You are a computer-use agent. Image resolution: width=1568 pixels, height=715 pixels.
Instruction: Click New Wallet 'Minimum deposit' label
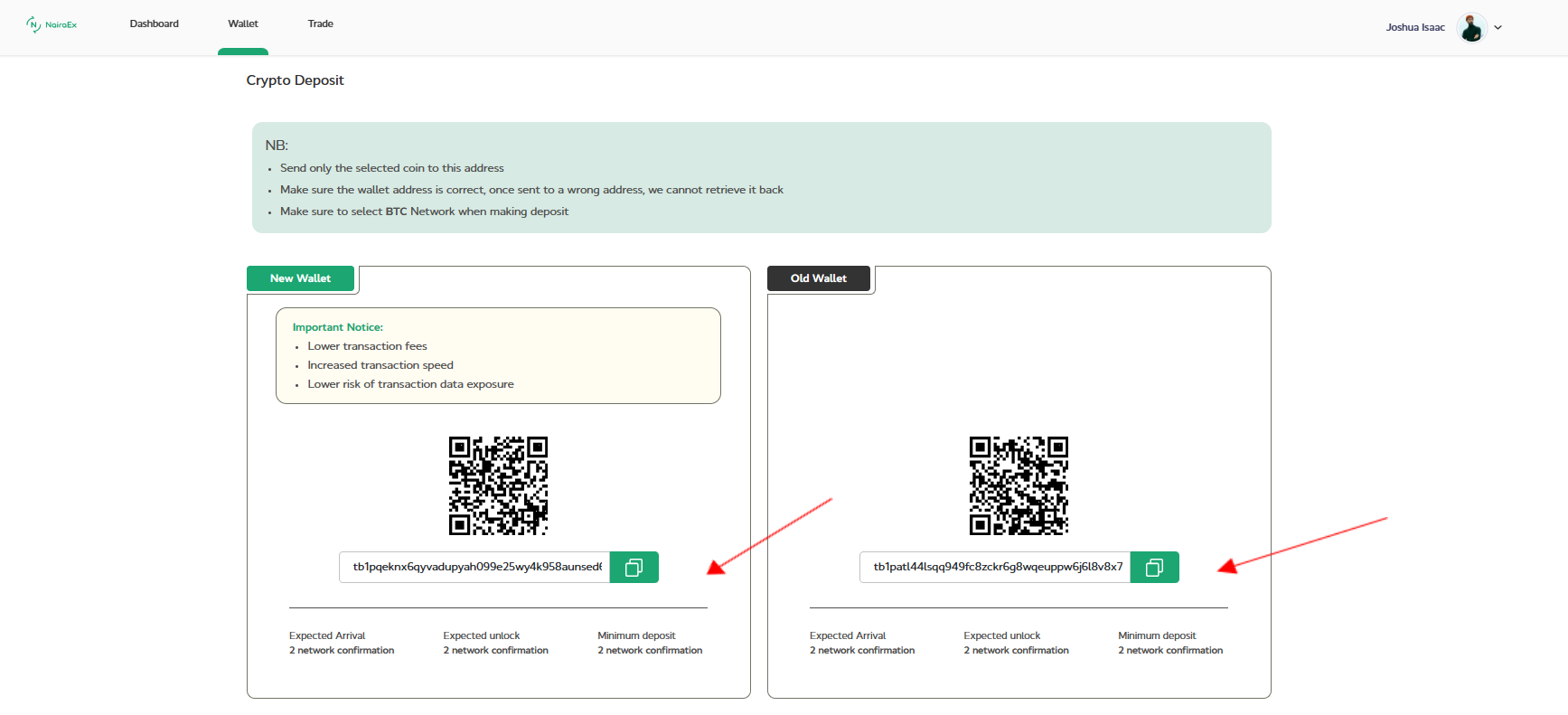(636, 635)
